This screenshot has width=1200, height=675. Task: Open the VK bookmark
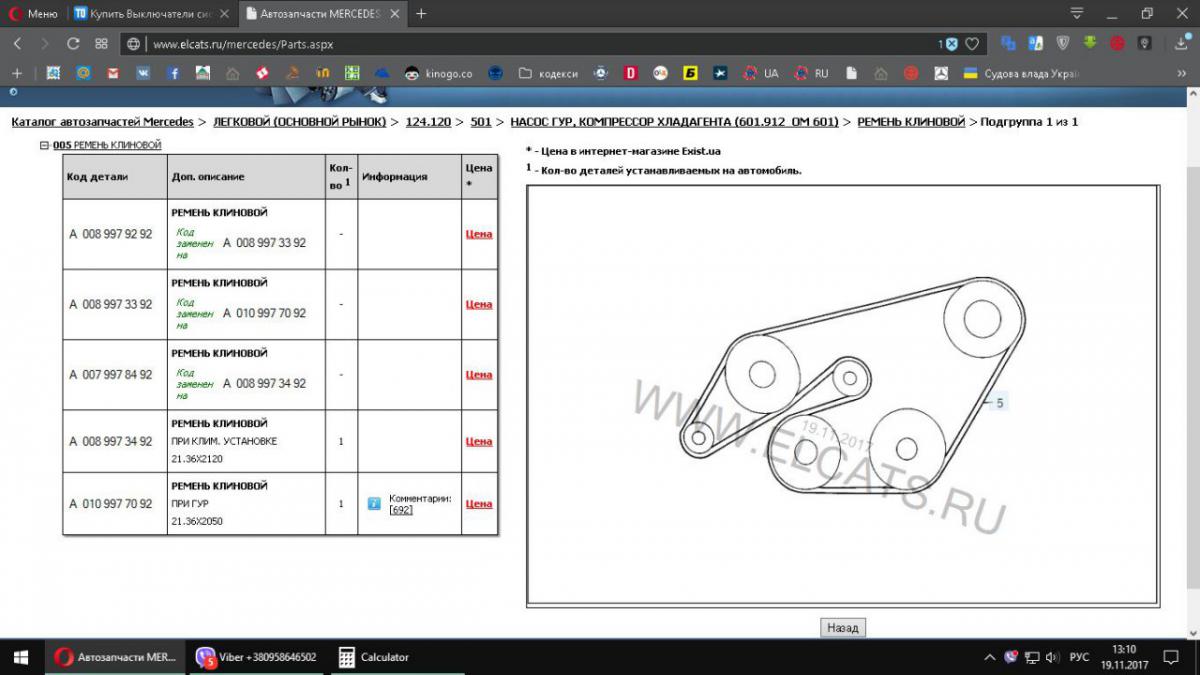[143, 73]
